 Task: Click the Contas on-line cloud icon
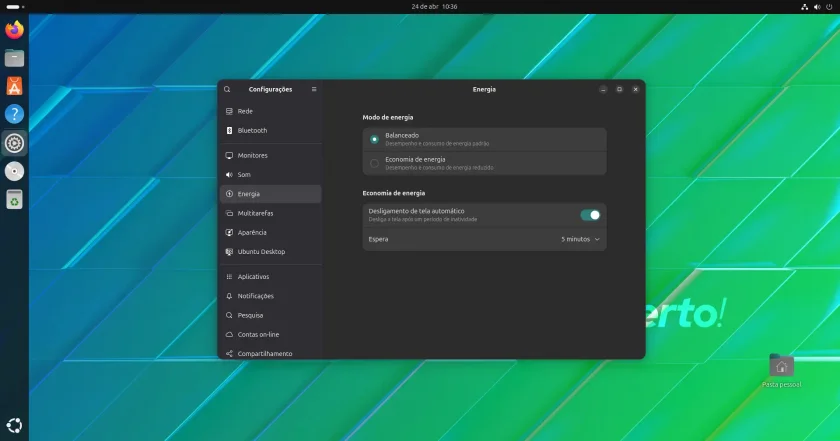(x=229, y=334)
